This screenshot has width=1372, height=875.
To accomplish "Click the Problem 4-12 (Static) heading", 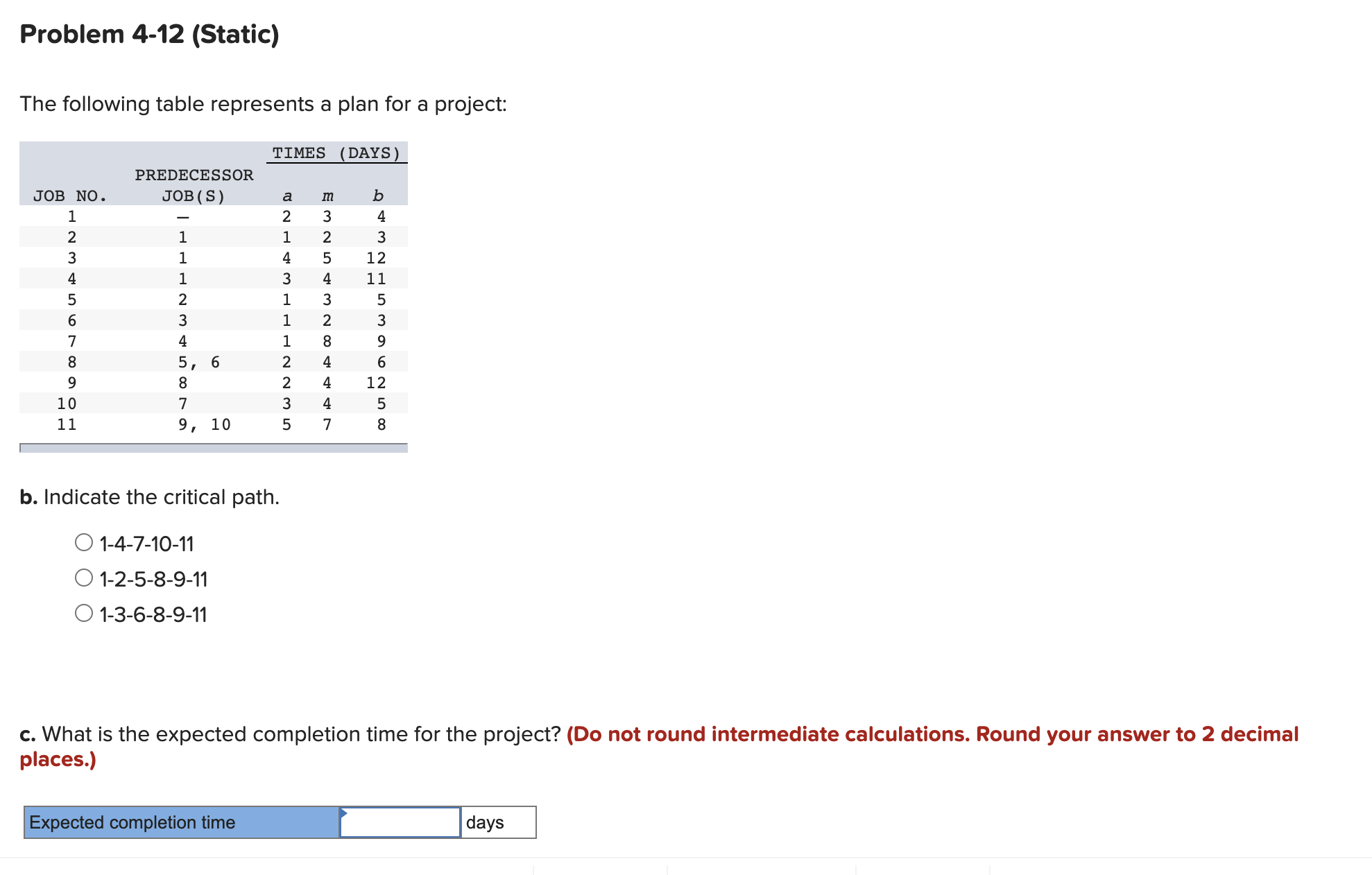I will [149, 33].
